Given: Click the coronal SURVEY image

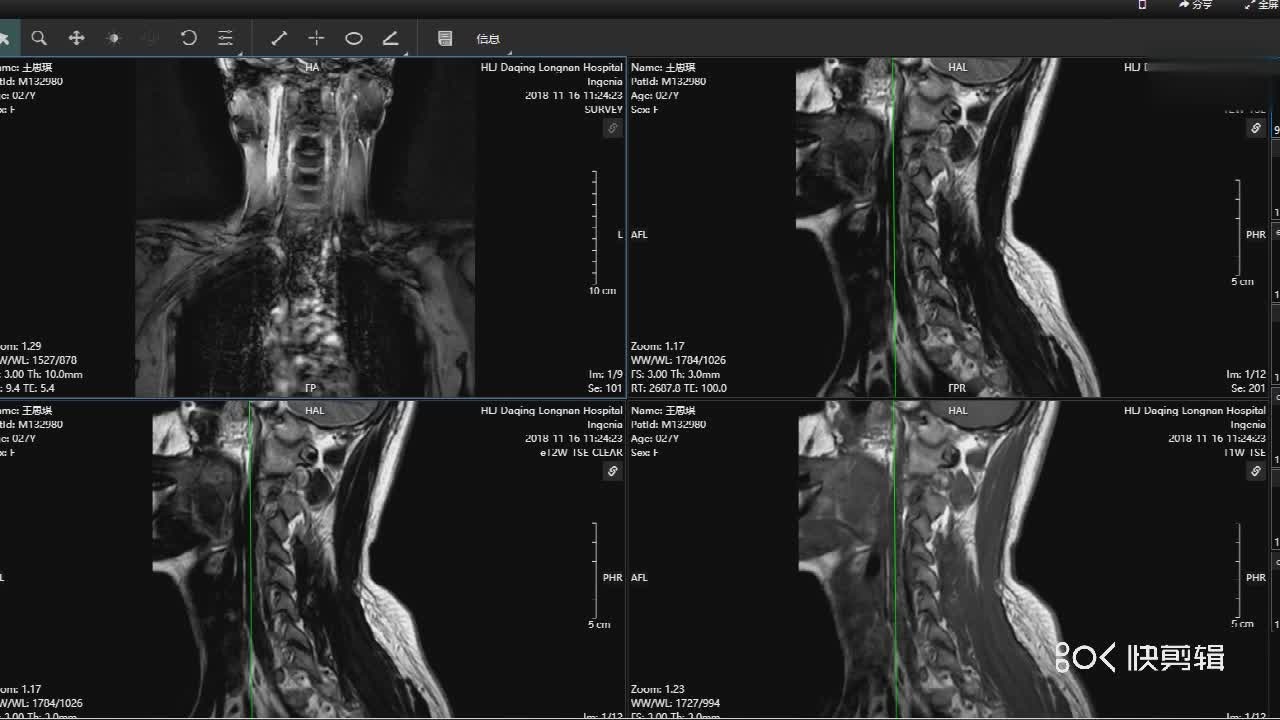Looking at the screenshot, I should 305,227.
